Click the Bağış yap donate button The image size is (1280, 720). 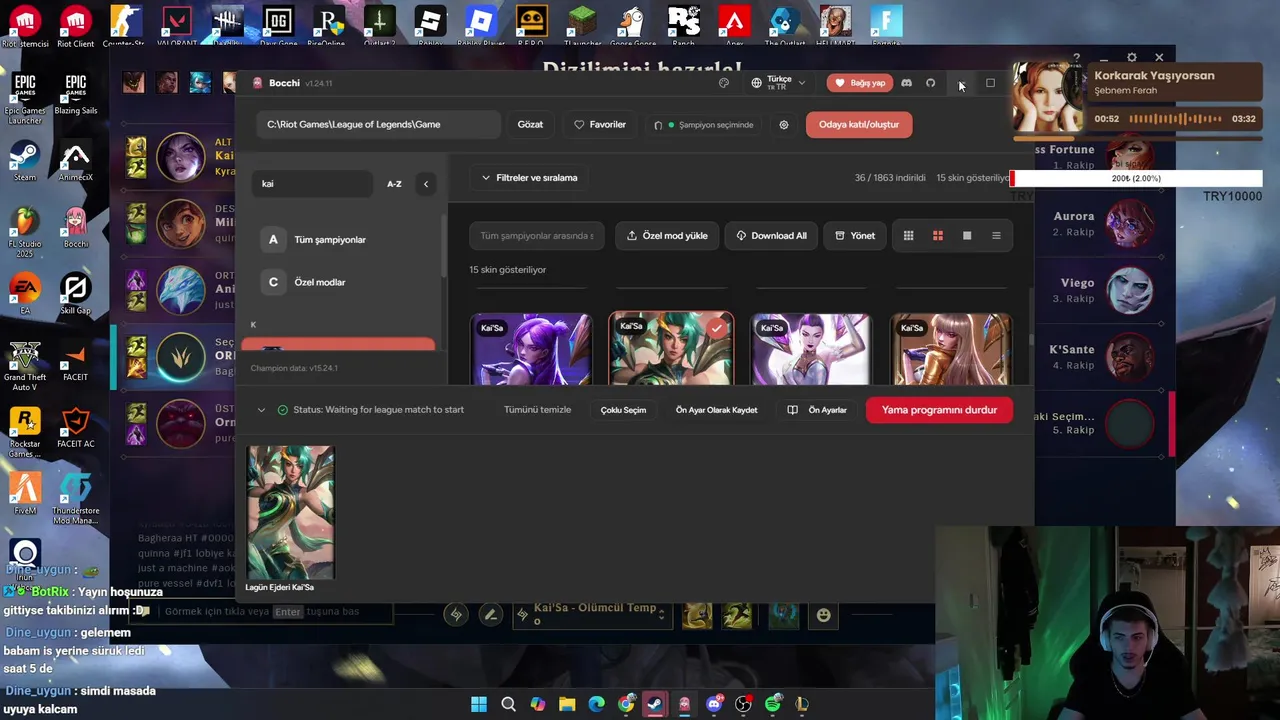click(x=859, y=83)
